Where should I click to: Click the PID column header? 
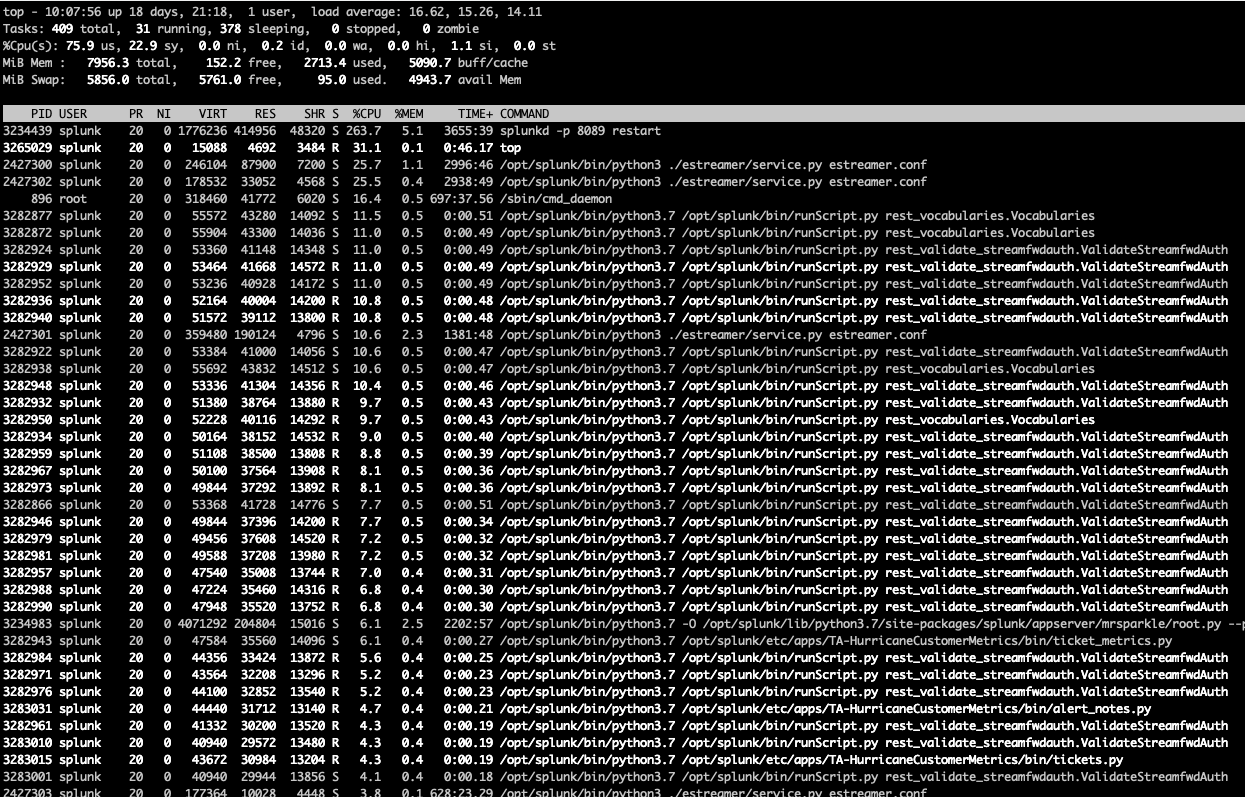[41, 114]
